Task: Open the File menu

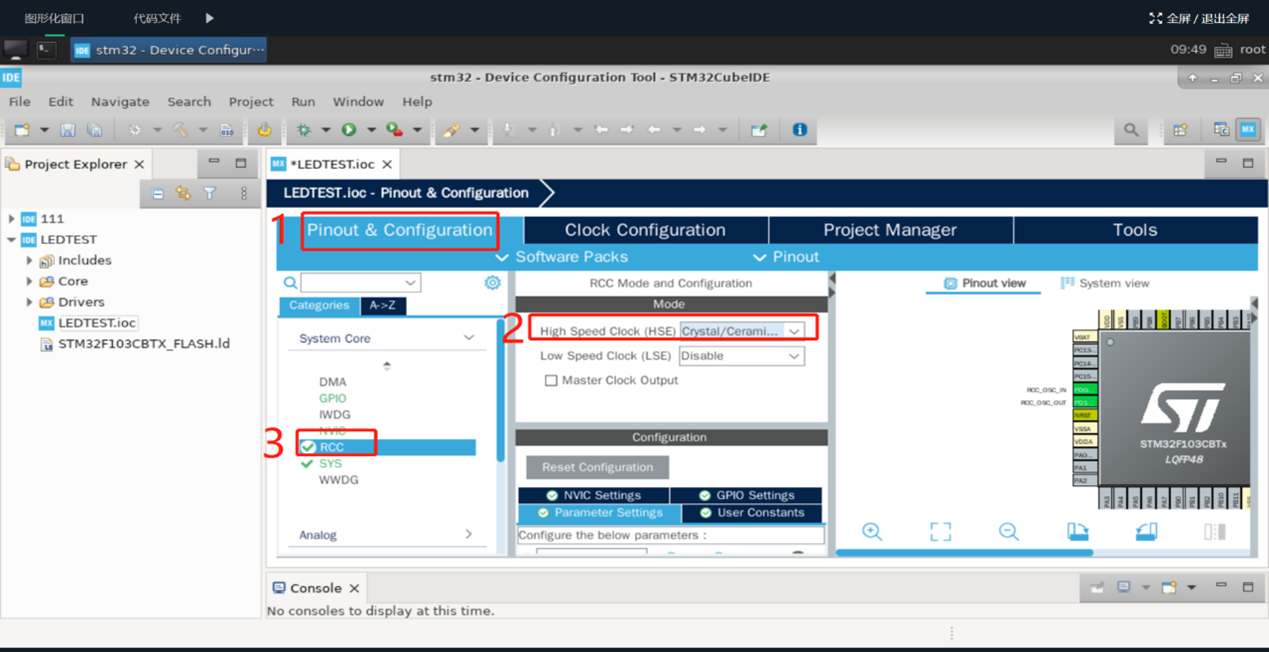Action: [19, 102]
